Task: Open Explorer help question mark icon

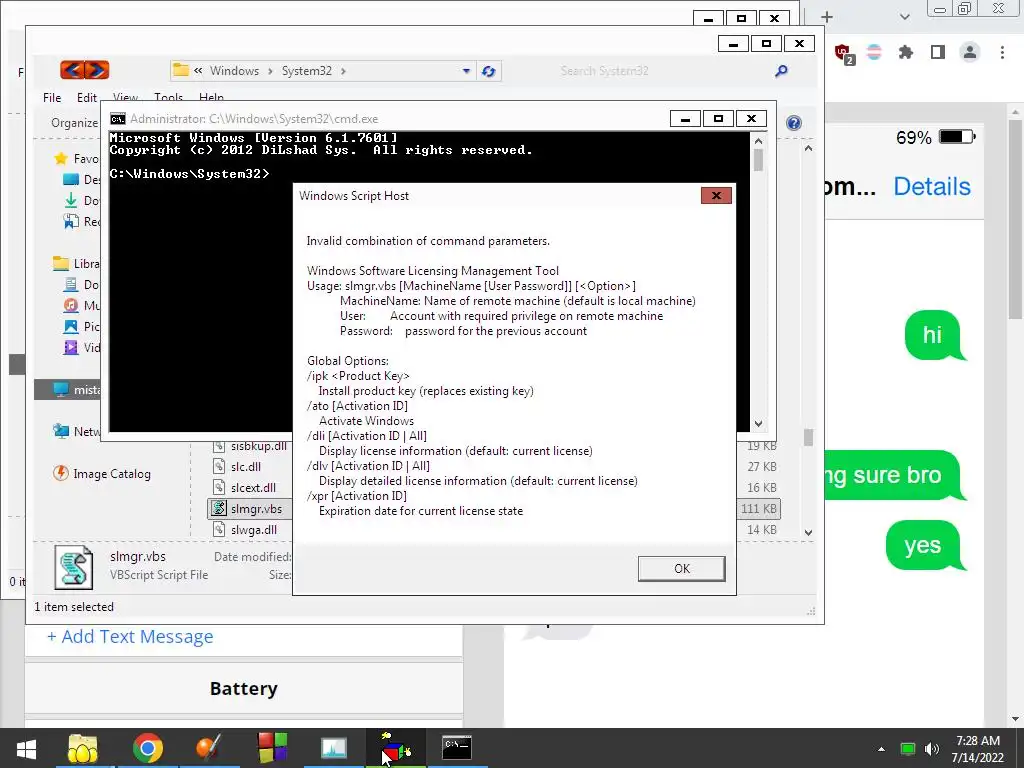Action: pyautogui.click(x=793, y=123)
